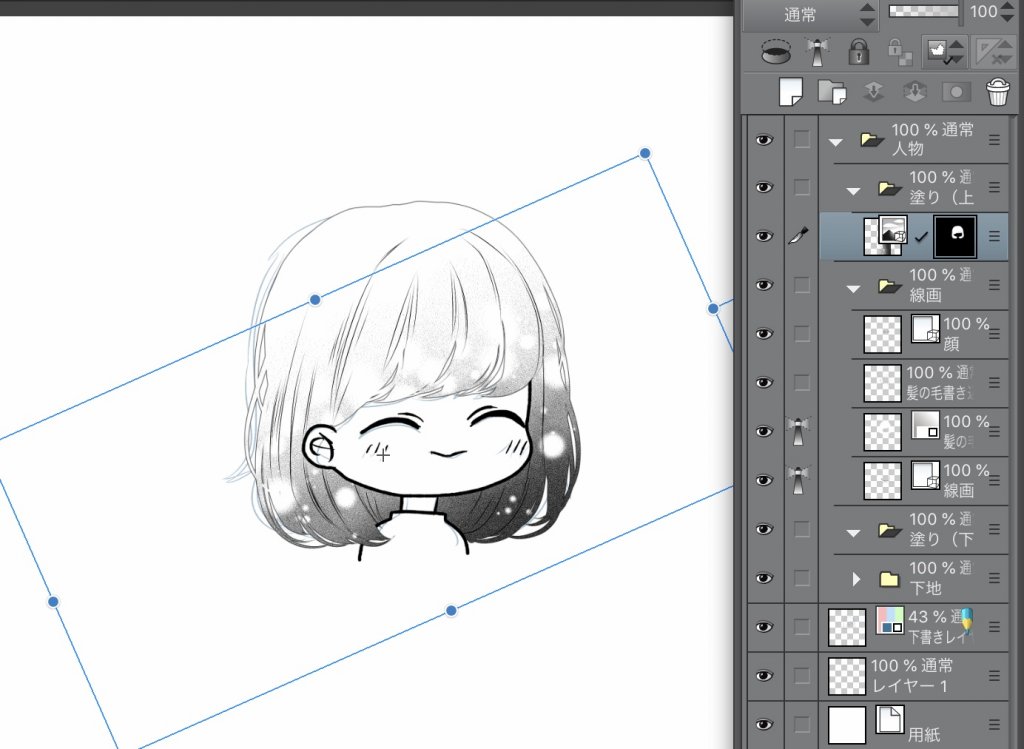
Task: Hide the レイヤー 1 layer
Action: pos(765,675)
